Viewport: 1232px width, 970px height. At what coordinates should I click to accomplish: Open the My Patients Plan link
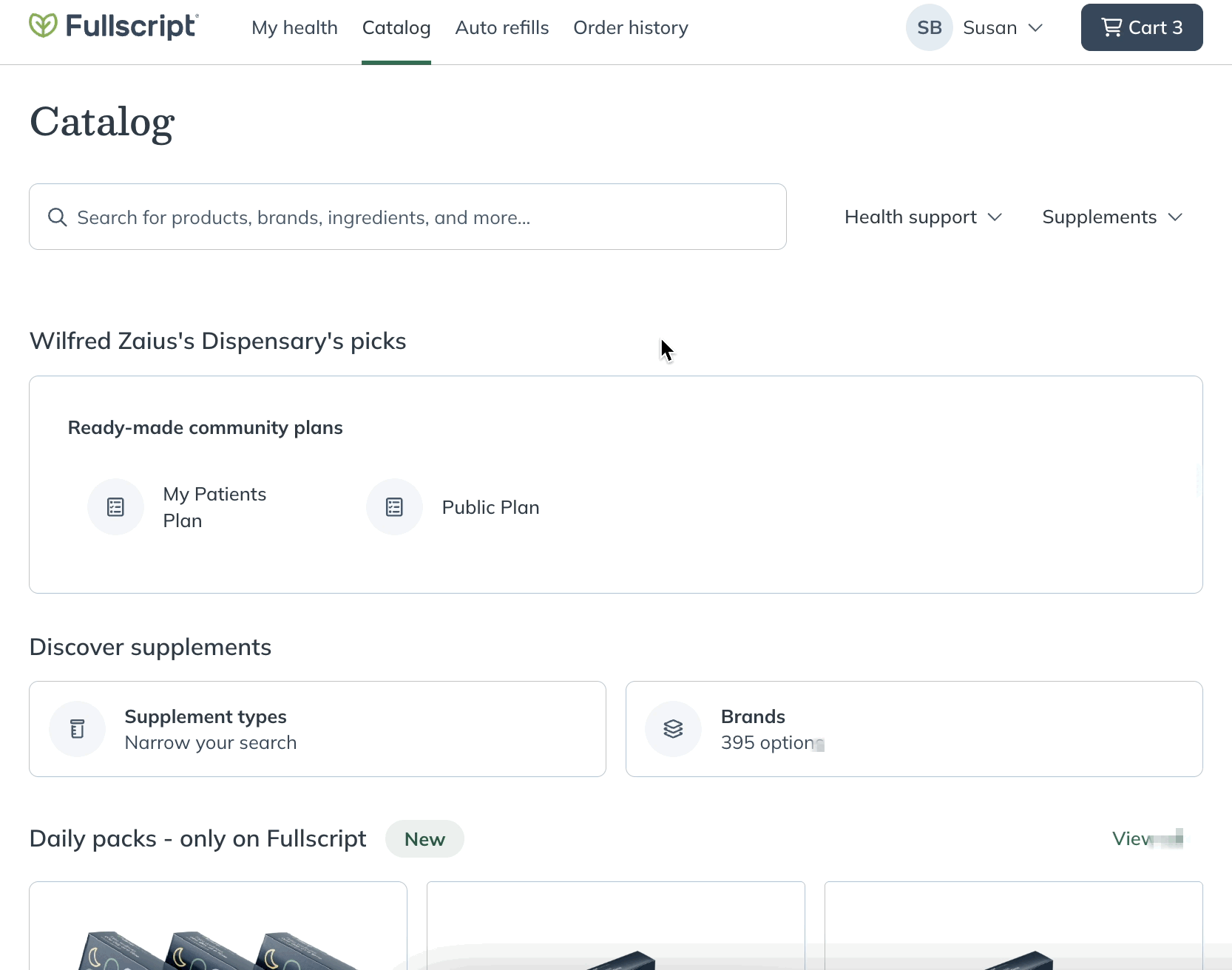click(x=214, y=507)
